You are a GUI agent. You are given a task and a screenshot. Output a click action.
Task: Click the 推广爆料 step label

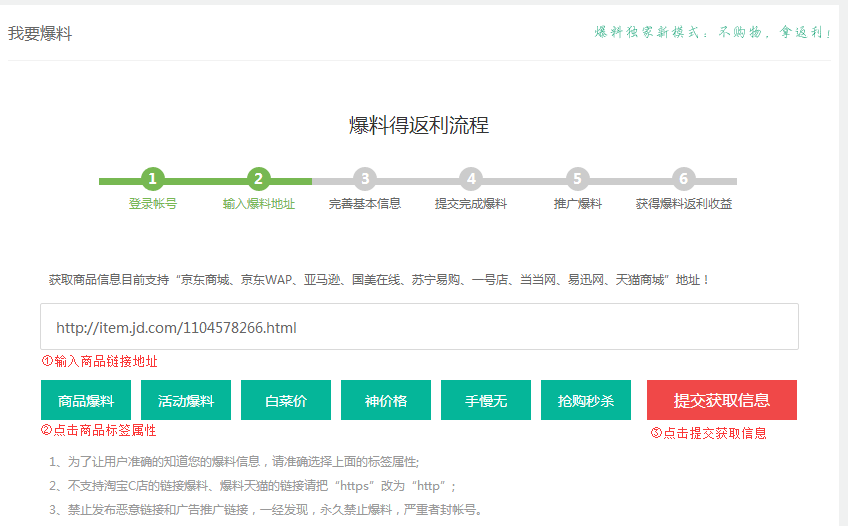point(578,204)
